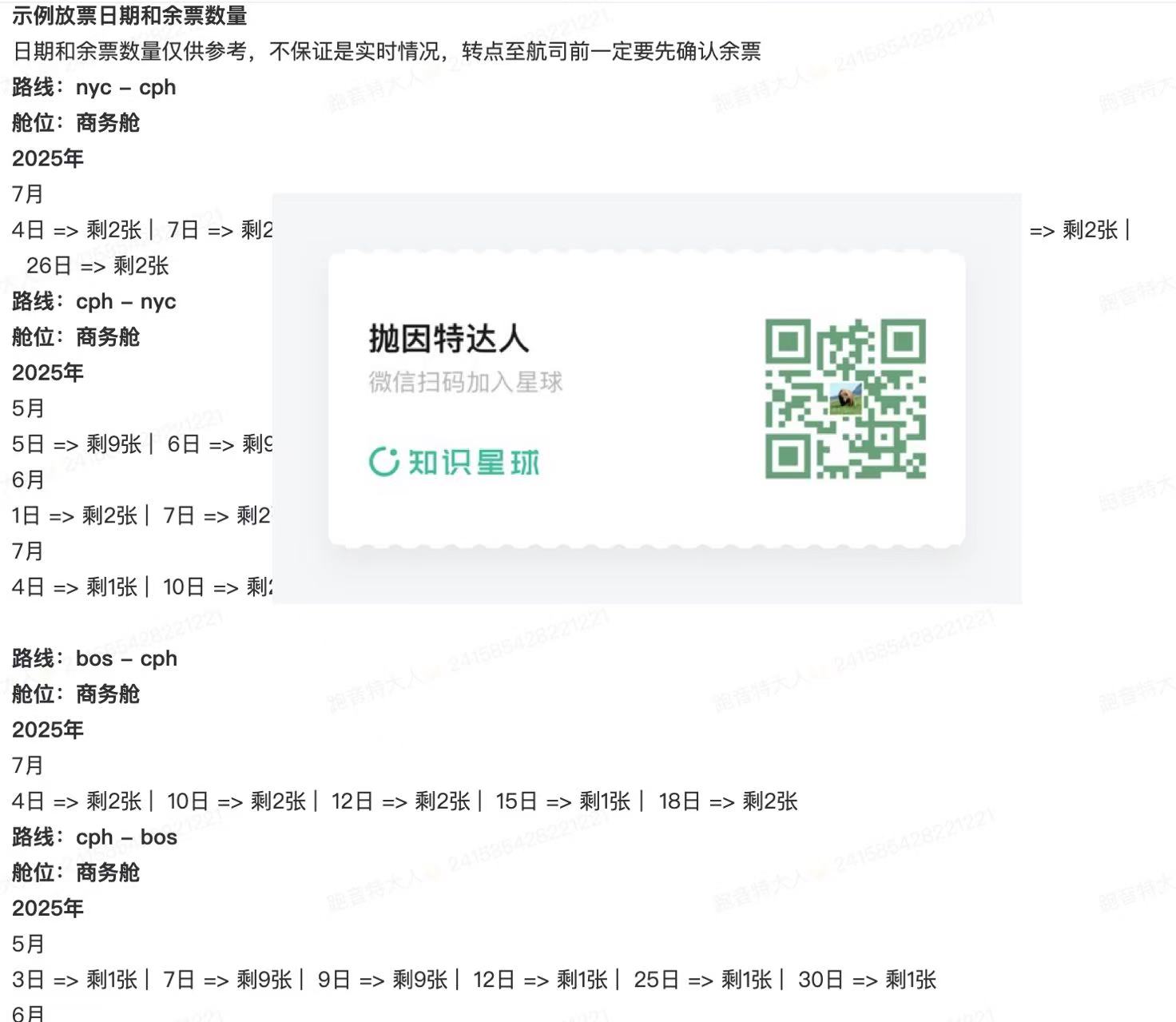
Task: Click the 5月 label under cph – bos
Action: click(28, 944)
